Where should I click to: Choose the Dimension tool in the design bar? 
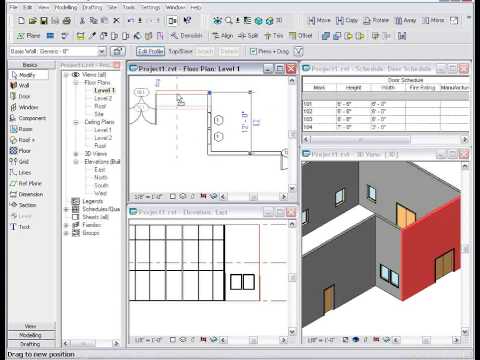(x=26, y=194)
